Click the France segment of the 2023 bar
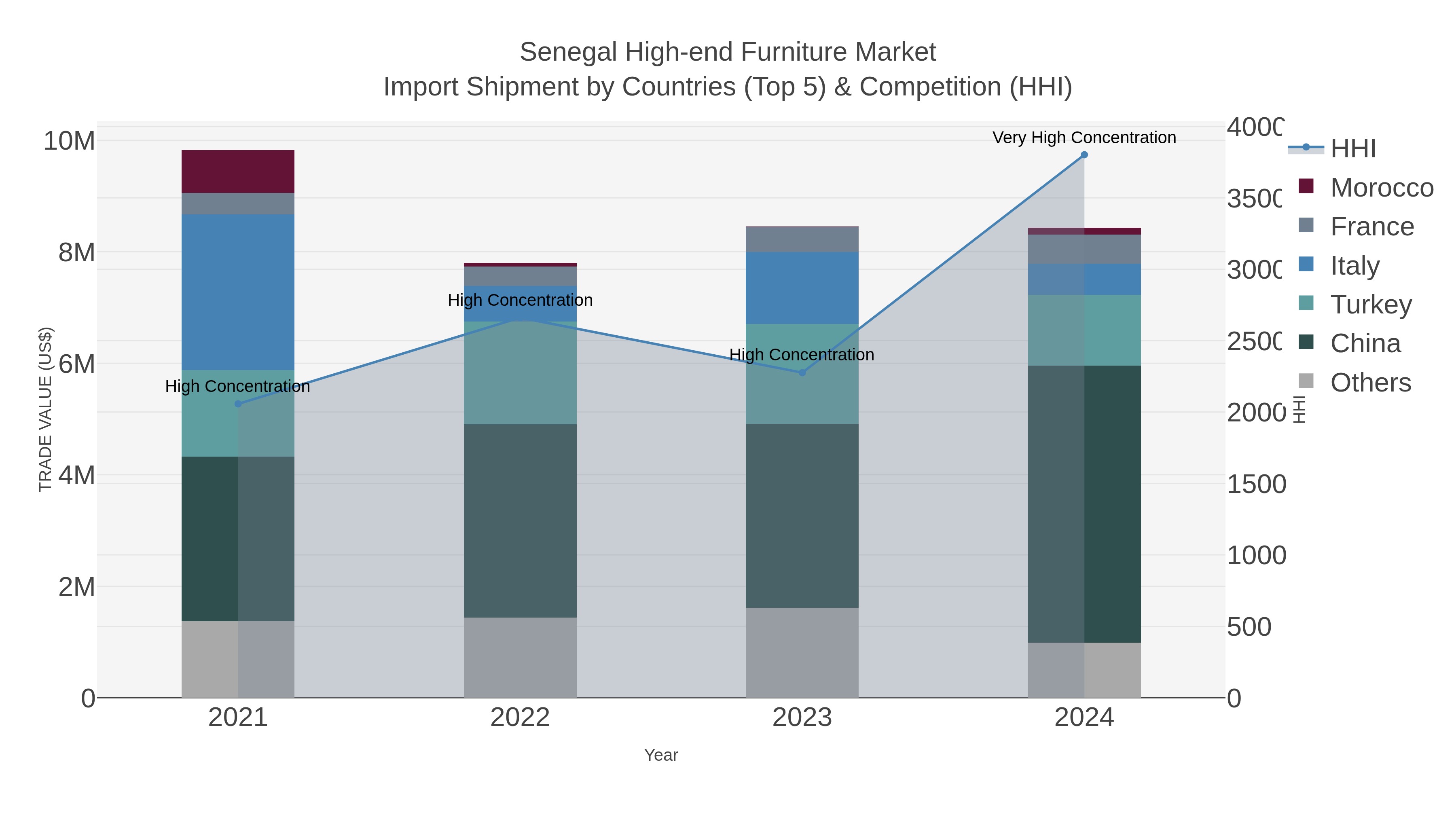This screenshot has height=819, width=1456. click(x=802, y=240)
